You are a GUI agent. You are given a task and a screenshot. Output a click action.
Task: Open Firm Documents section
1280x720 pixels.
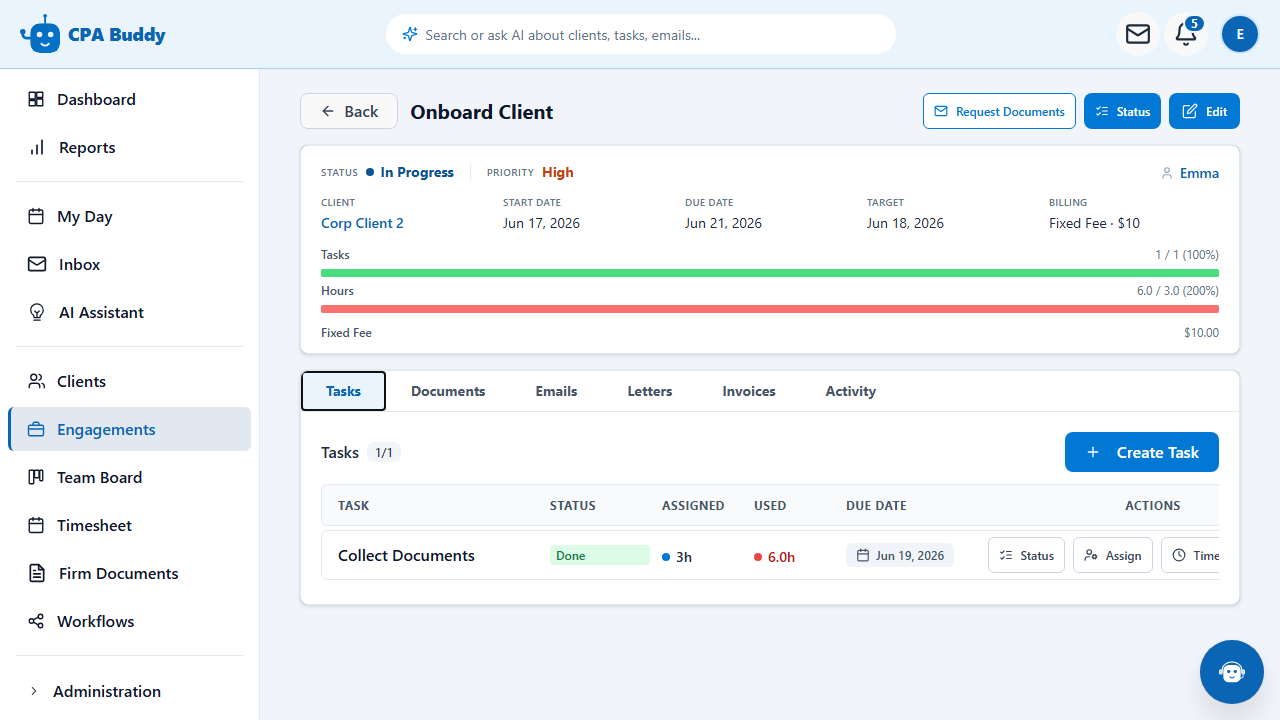(129, 573)
